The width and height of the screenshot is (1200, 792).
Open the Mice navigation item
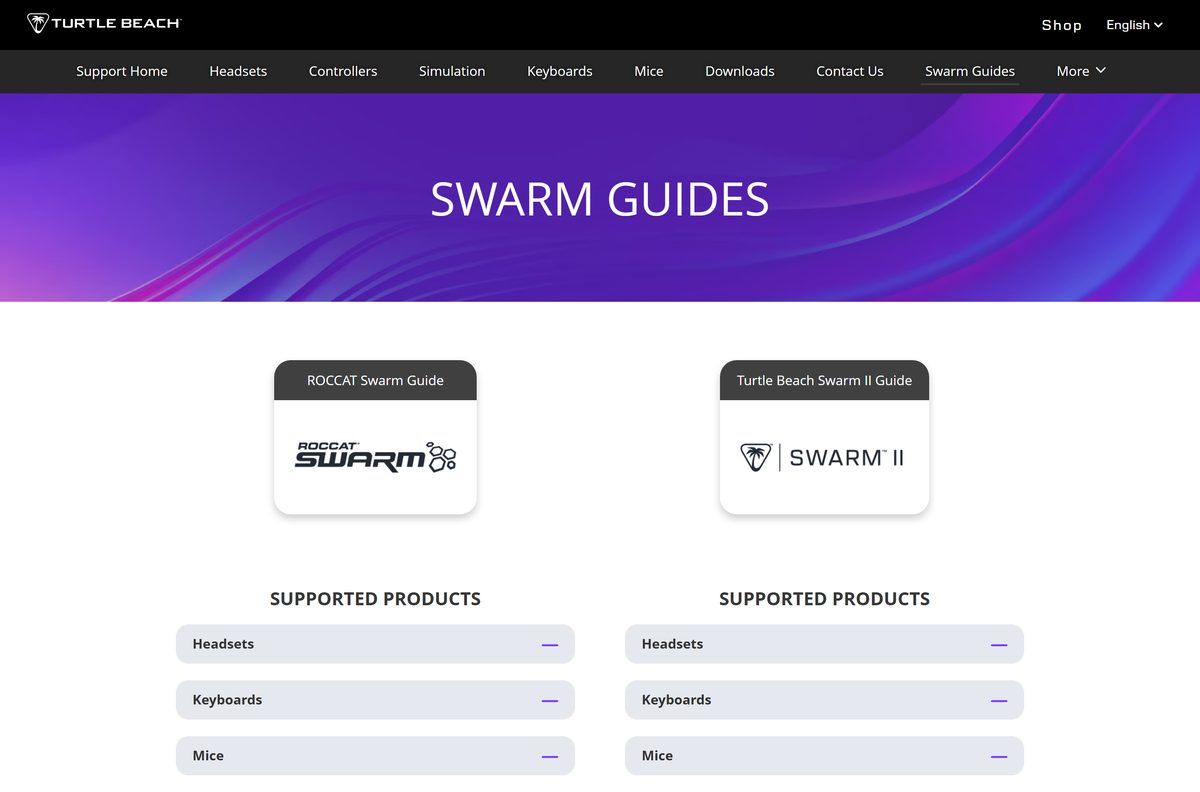(x=649, y=71)
